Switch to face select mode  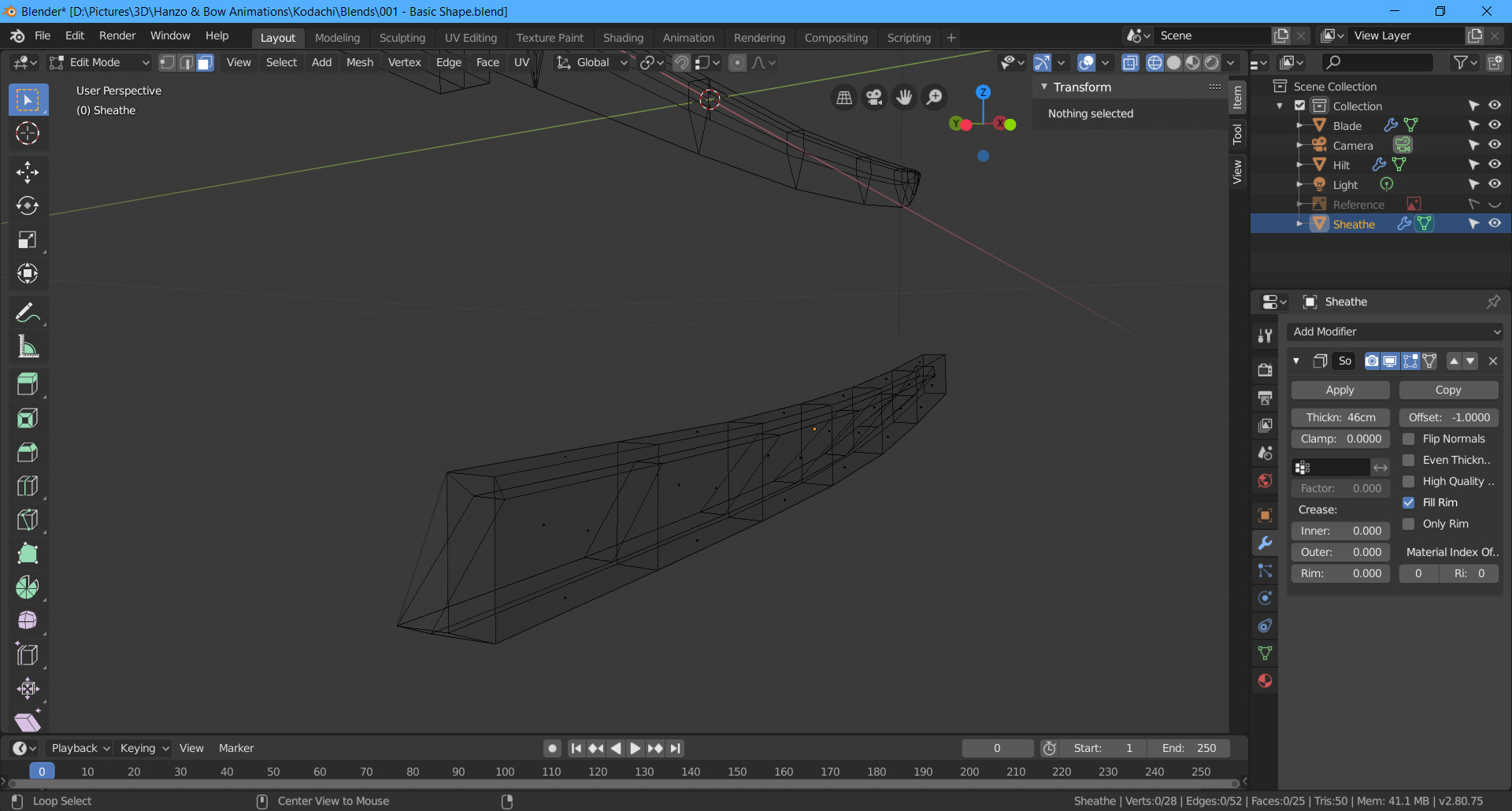[x=205, y=62]
